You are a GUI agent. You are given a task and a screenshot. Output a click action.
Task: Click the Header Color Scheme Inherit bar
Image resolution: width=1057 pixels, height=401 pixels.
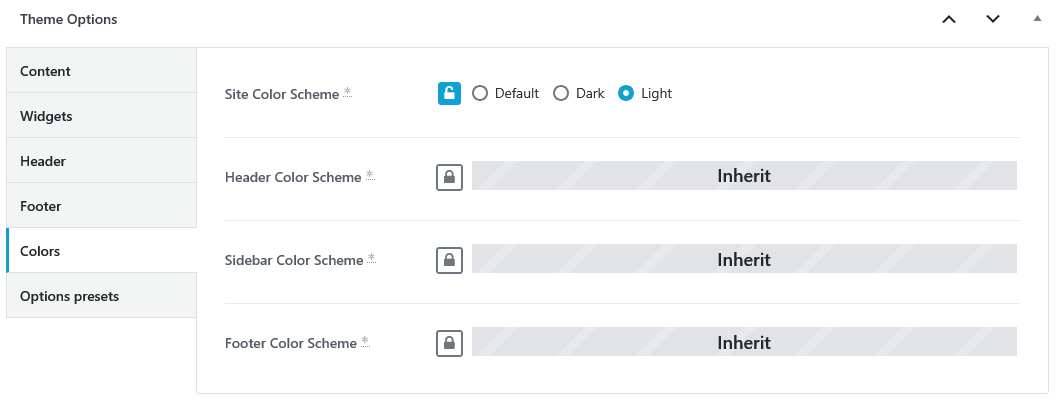(744, 175)
